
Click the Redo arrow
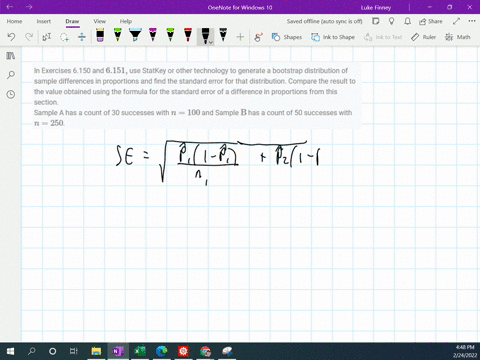tap(29, 37)
